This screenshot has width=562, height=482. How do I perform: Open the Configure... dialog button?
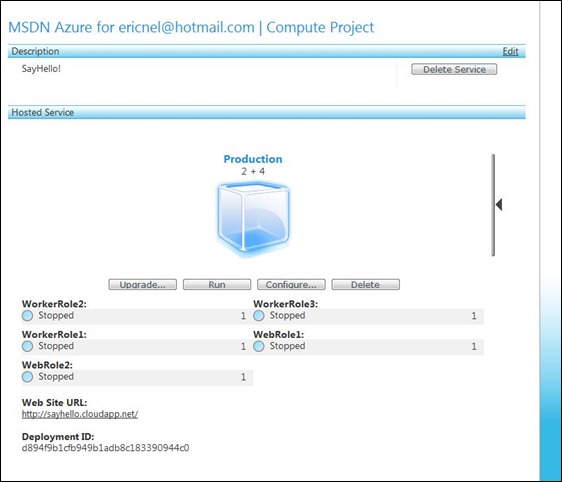[291, 285]
